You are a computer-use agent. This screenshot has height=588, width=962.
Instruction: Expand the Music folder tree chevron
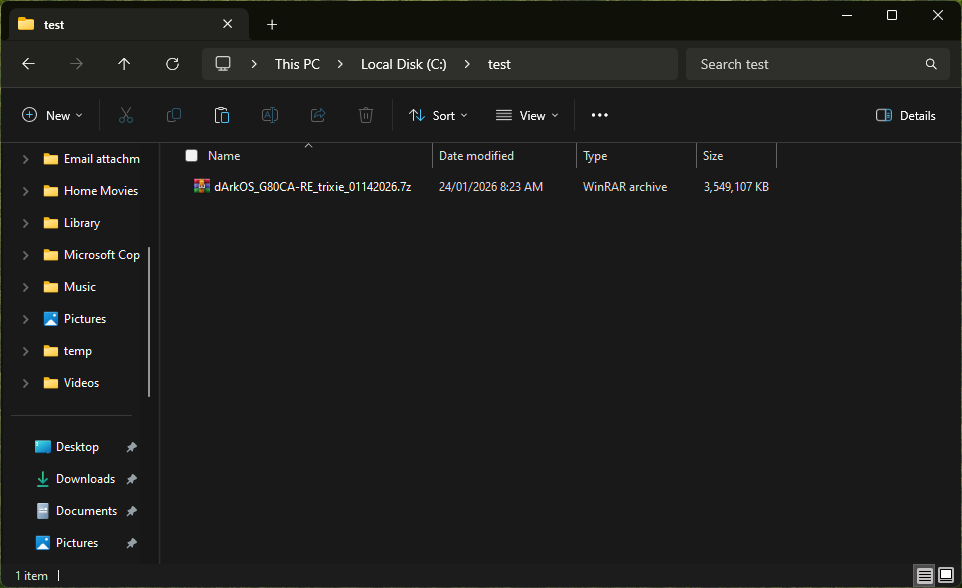coord(25,287)
